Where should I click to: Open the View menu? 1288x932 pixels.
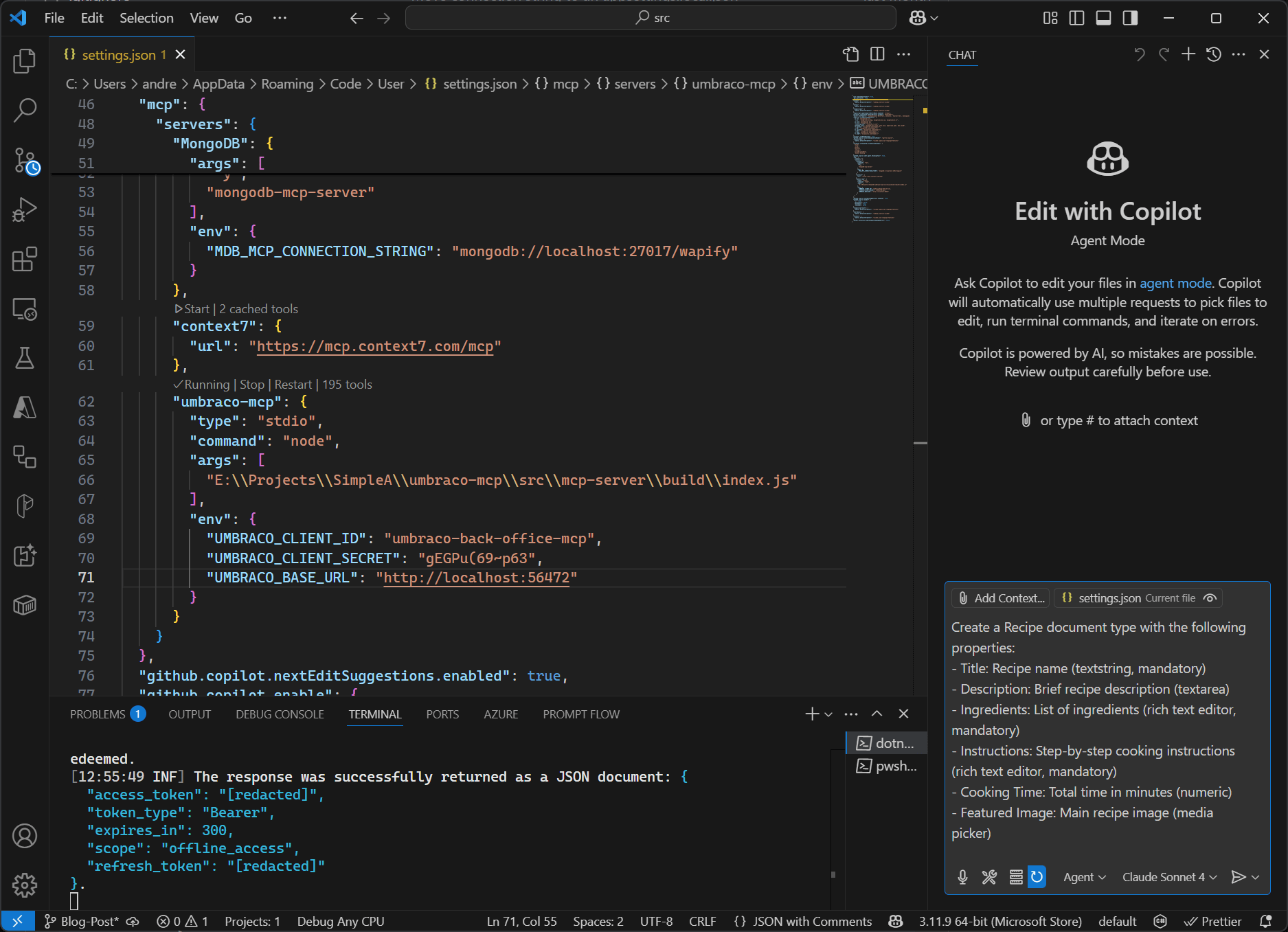click(204, 18)
